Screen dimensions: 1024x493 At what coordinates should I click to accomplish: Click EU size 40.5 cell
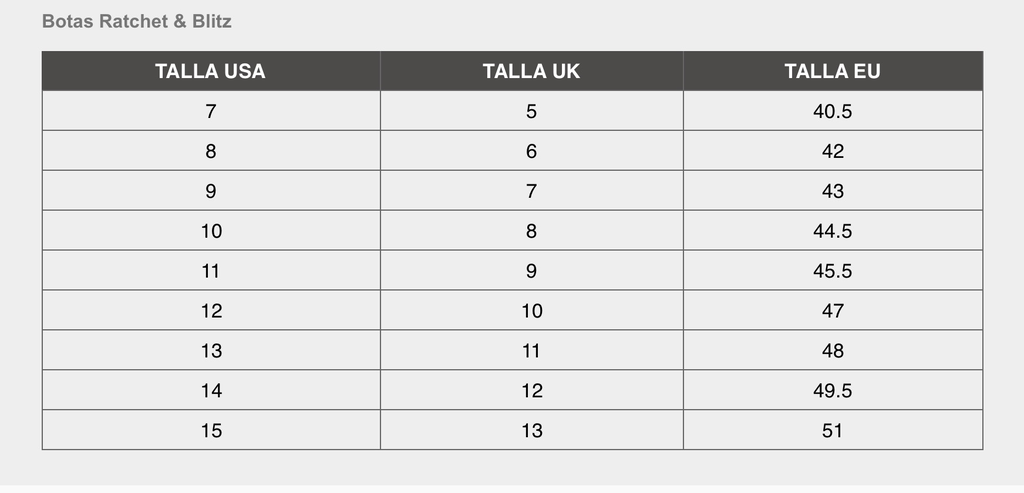[x=833, y=111]
